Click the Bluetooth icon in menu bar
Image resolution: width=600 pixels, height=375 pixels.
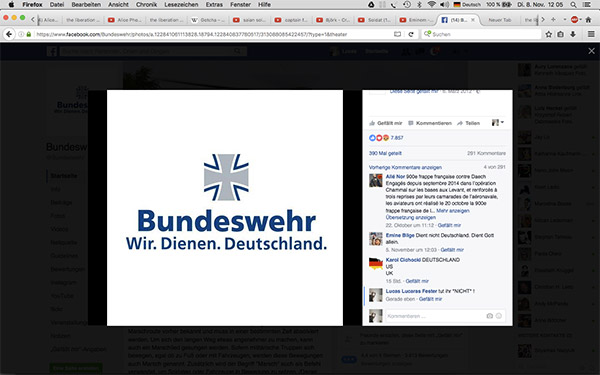click(419, 5)
